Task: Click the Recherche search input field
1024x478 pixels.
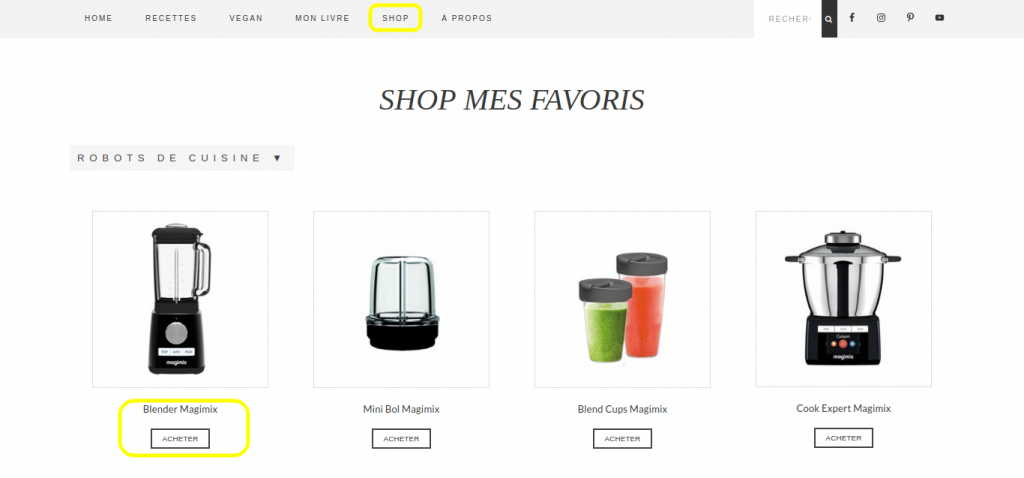Action: [x=788, y=19]
